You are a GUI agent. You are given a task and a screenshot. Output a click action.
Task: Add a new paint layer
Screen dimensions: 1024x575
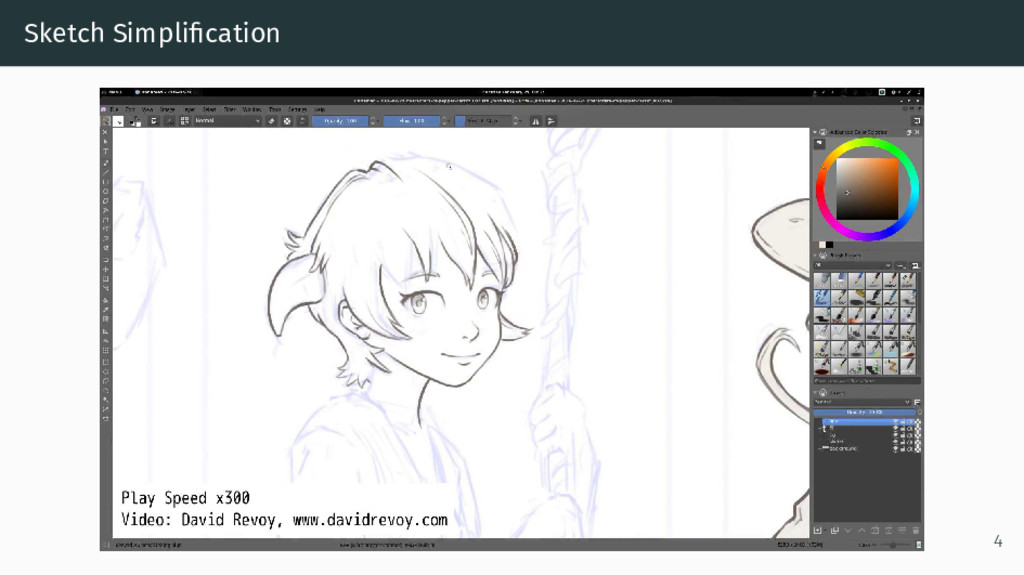tap(818, 531)
